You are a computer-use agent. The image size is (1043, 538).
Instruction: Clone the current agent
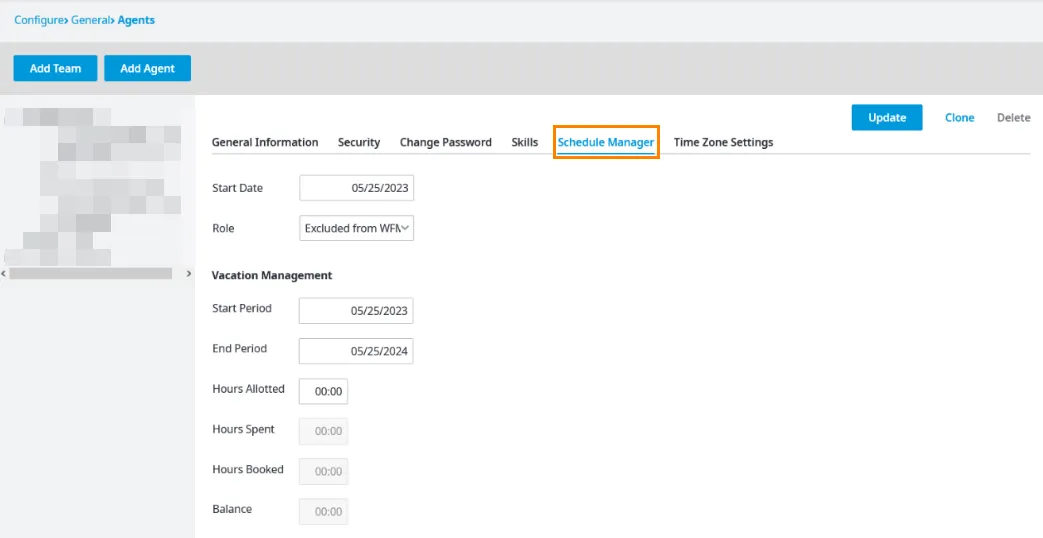point(959,118)
